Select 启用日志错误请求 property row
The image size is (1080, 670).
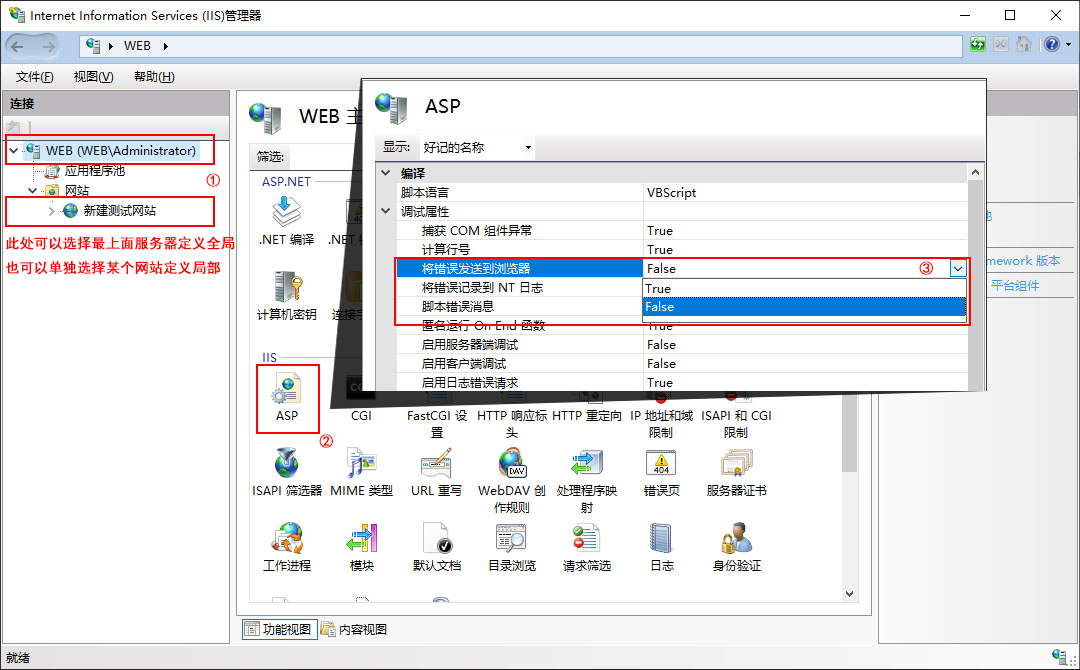pos(682,382)
